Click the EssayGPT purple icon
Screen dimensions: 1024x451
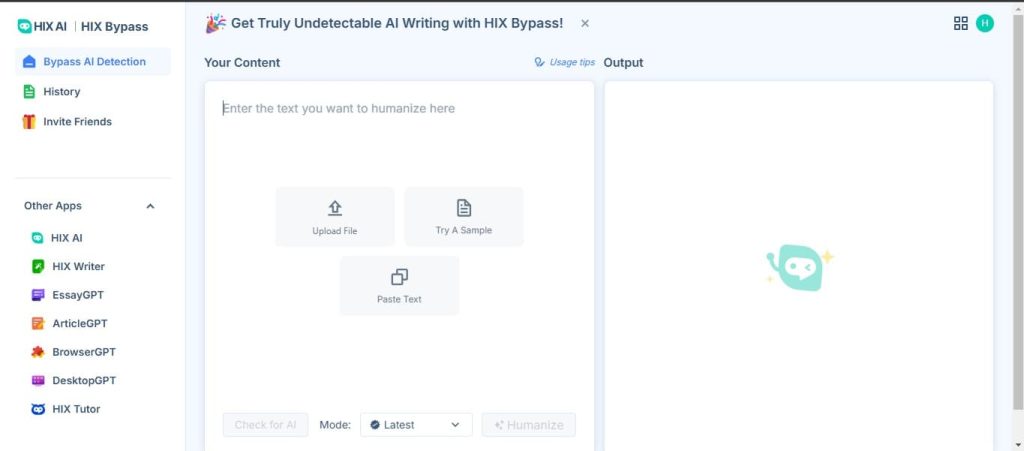click(38, 295)
